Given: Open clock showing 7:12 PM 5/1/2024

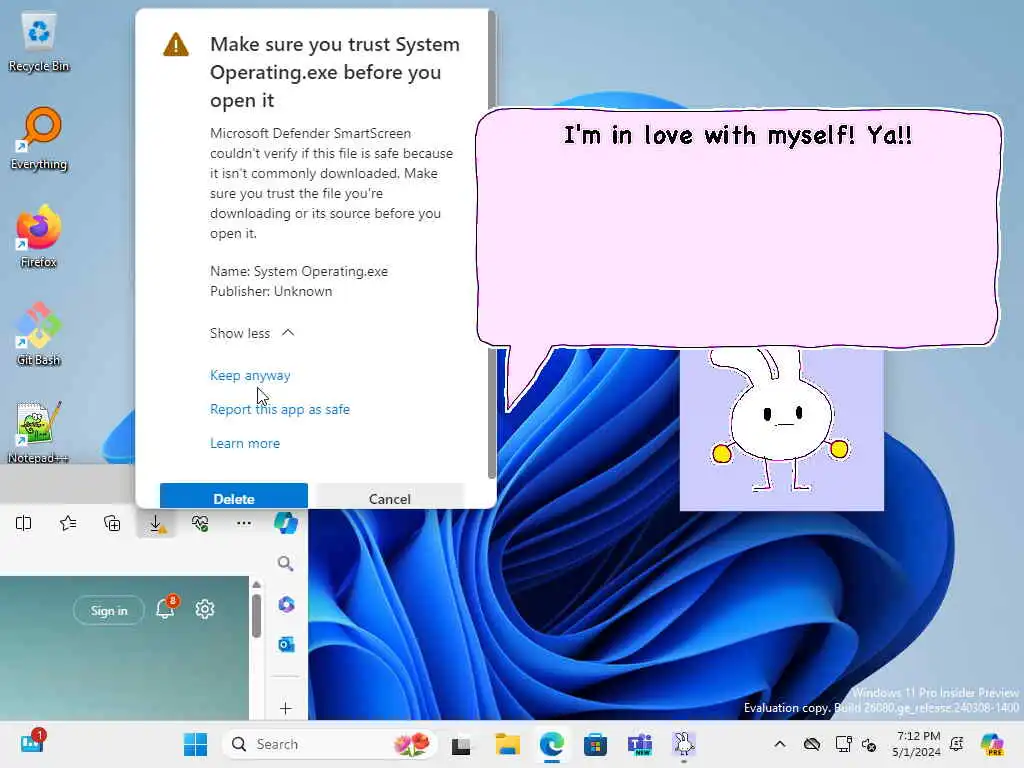Looking at the screenshot, I should pyautogui.click(x=917, y=744).
